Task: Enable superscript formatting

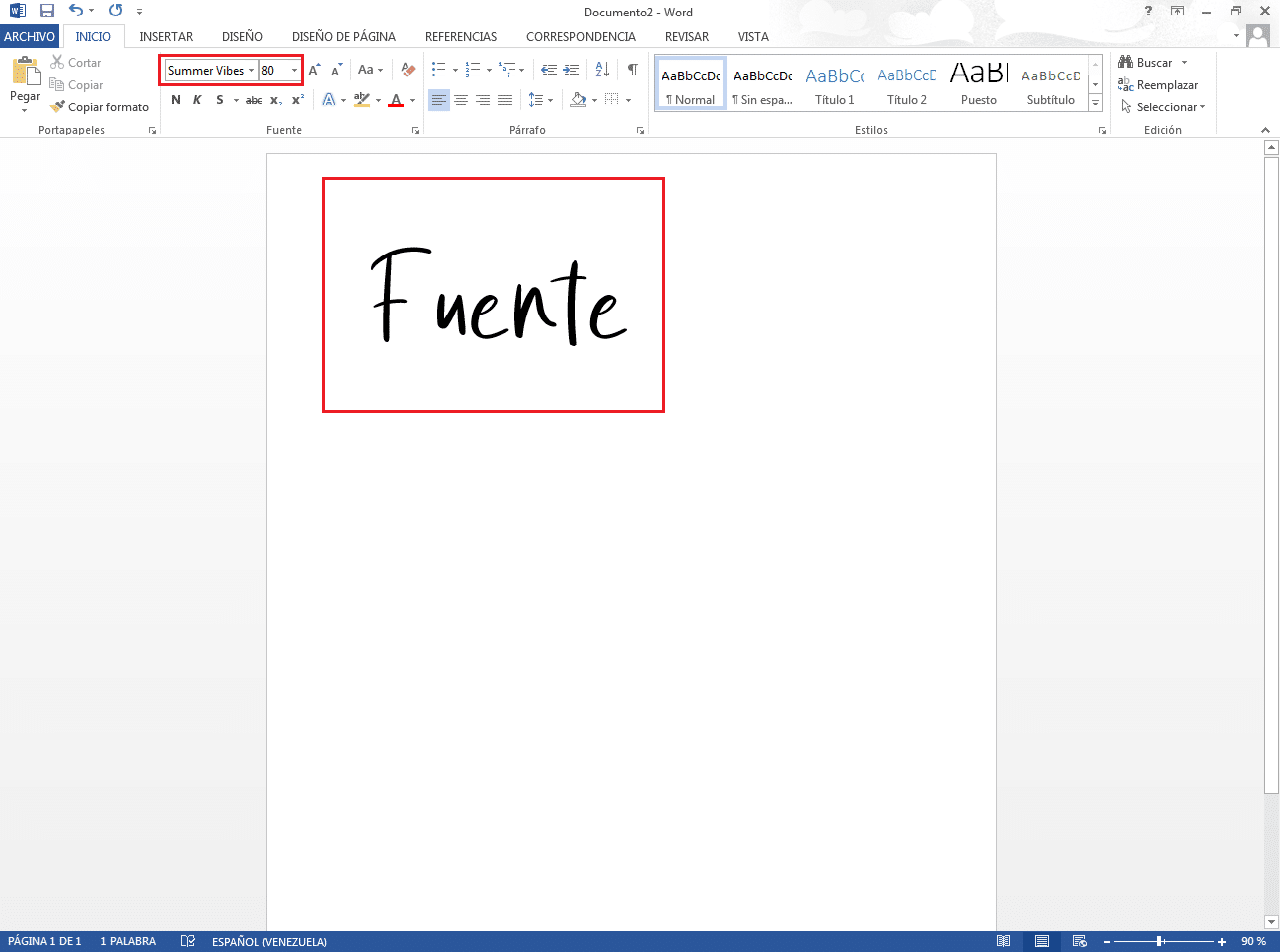Action: click(x=296, y=100)
